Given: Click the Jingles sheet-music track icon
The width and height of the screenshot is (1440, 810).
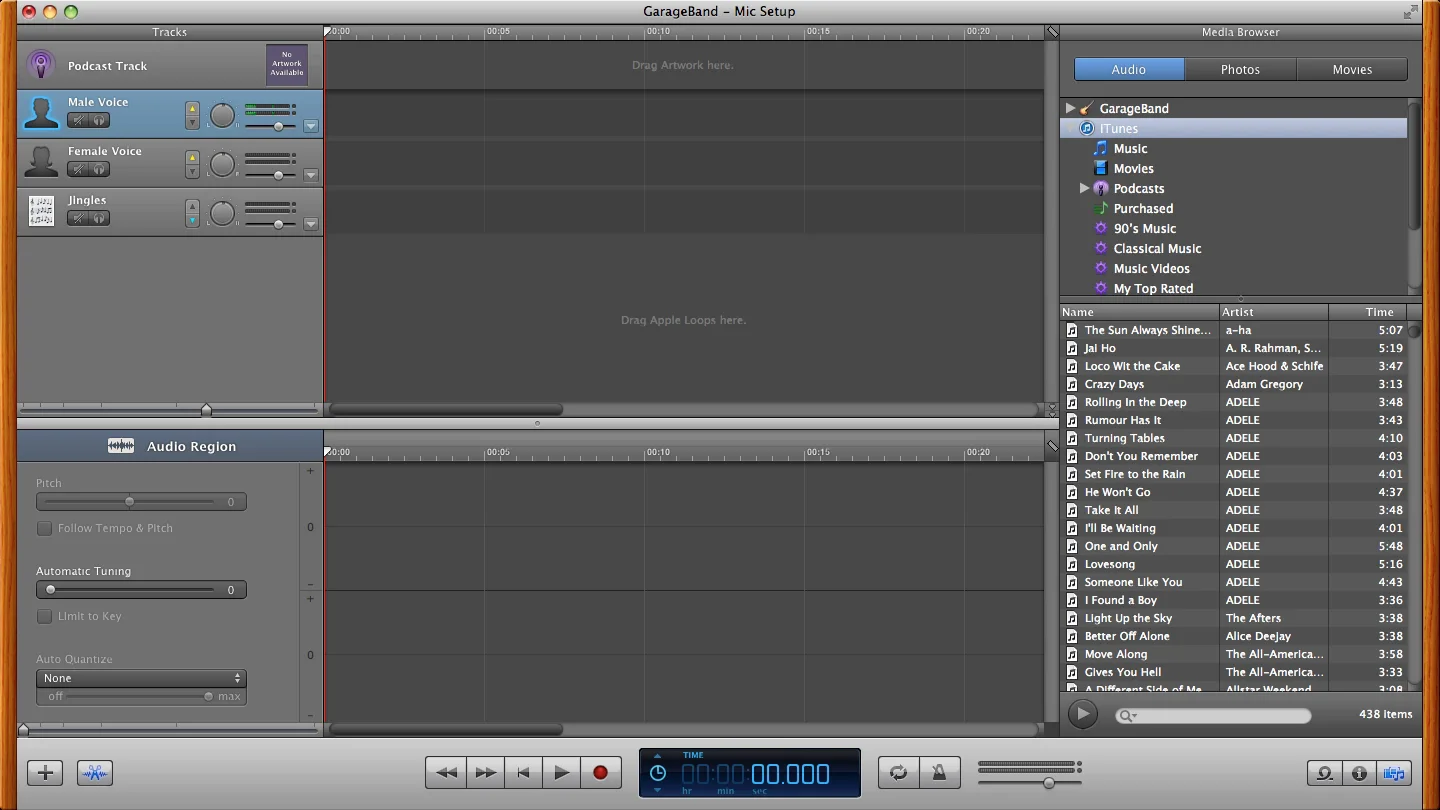Looking at the screenshot, I should click(x=41, y=211).
